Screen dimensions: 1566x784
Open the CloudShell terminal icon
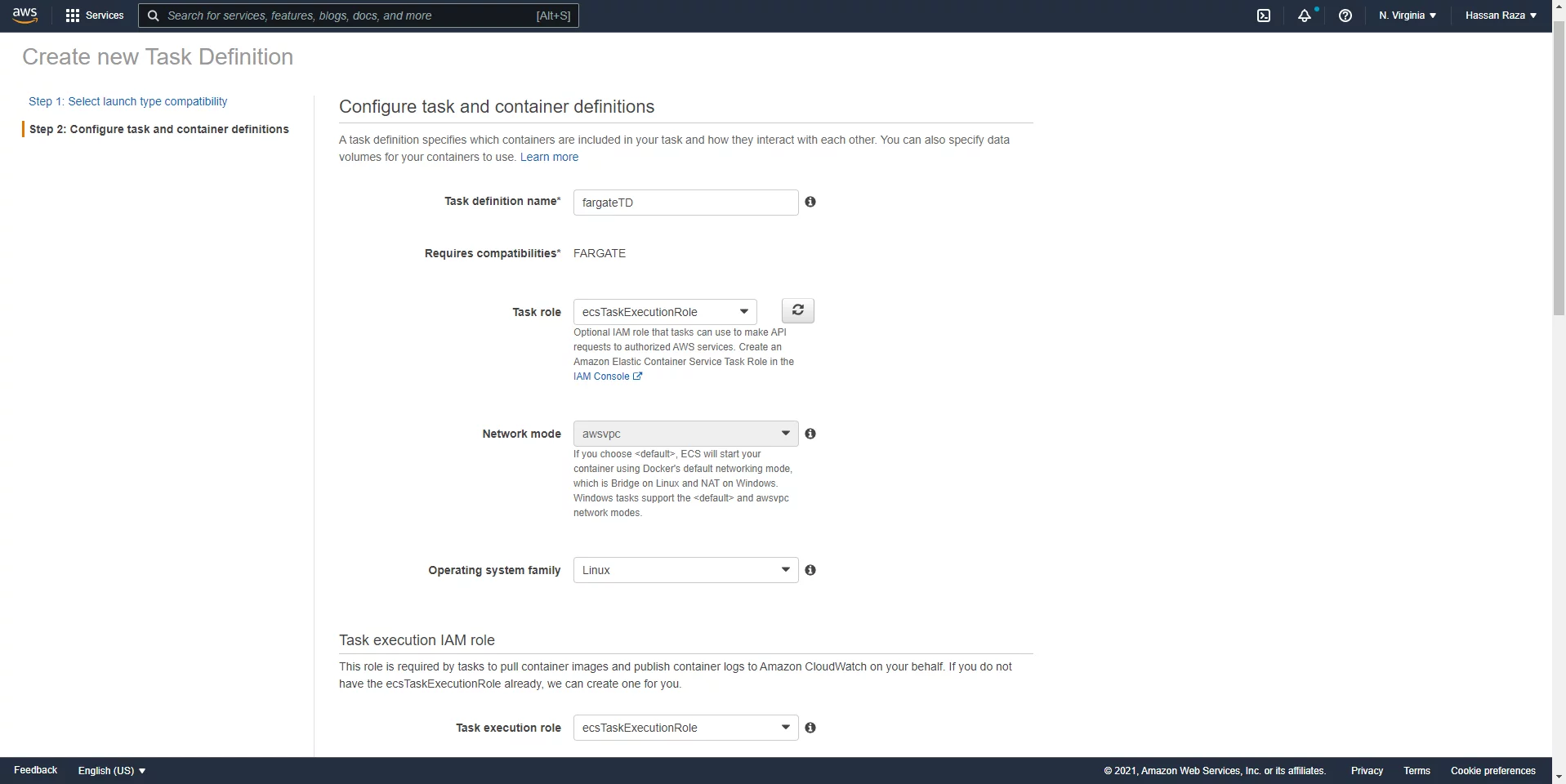click(x=1264, y=16)
